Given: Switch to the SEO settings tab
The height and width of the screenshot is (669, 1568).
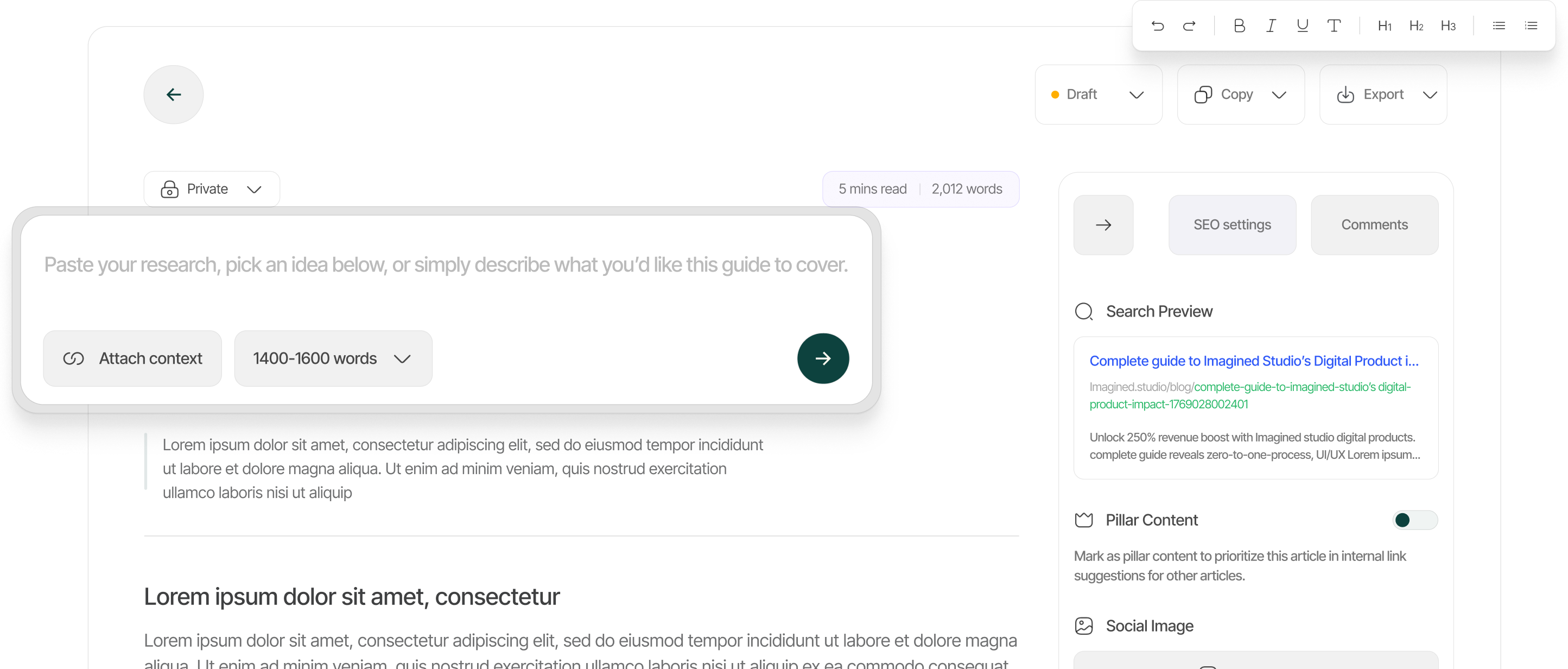Looking at the screenshot, I should [x=1232, y=225].
